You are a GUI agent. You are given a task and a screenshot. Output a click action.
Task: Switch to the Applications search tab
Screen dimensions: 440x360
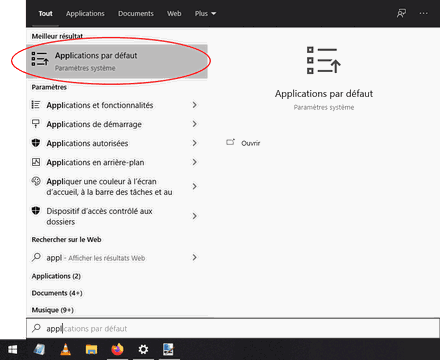pyautogui.click(x=85, y=14)
